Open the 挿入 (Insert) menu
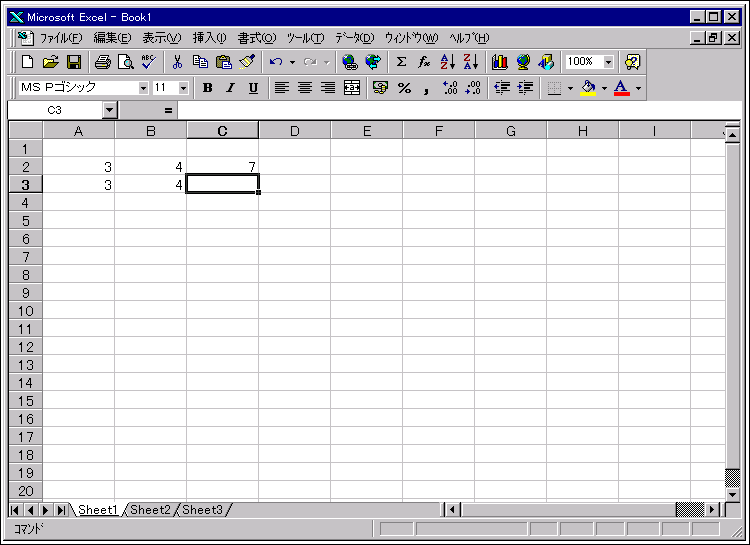 [x=209, y=38]
